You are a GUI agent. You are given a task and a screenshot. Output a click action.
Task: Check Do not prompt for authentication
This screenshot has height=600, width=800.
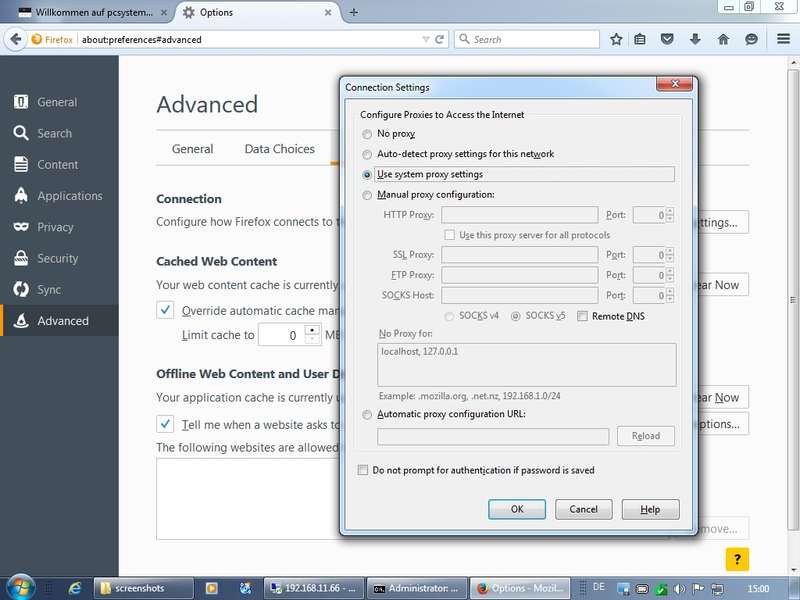click(x=363, y=470)
